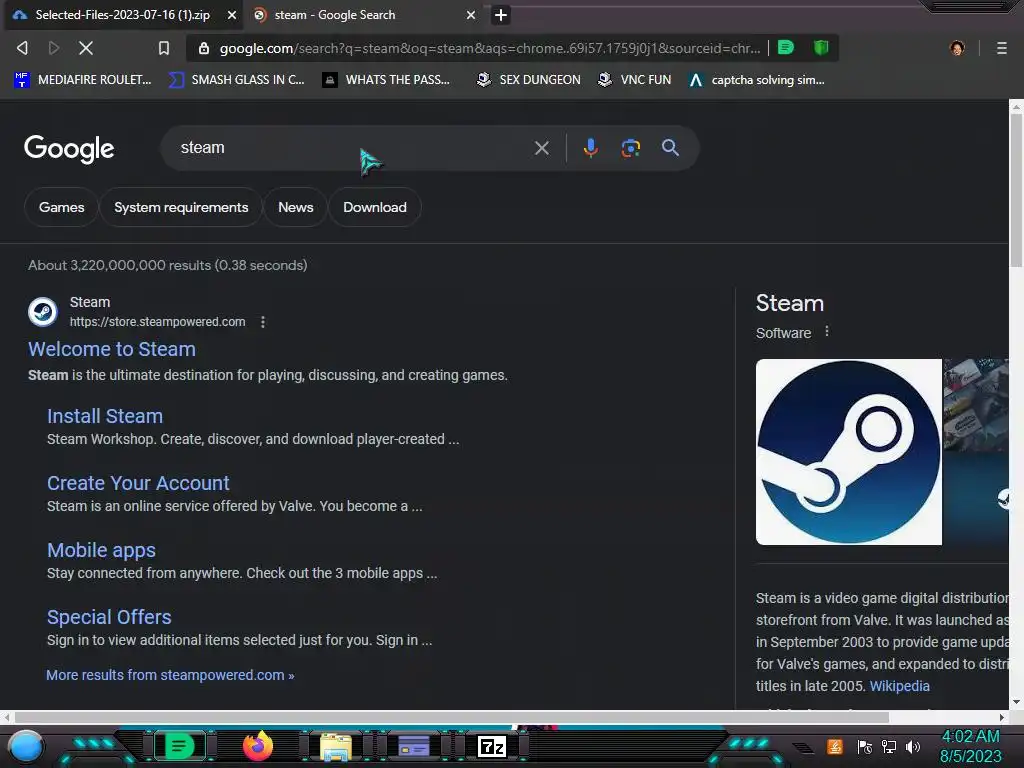Open the purple window app on the taskbar
Image resolution: width=1024 pixels, height=768 pixels.
(414, 746)
